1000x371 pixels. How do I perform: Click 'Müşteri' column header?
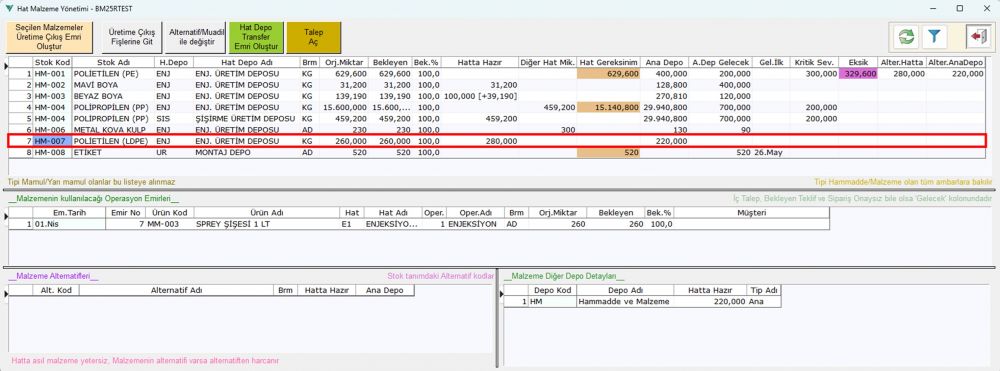pyautogui.click(x=751, y=212)
